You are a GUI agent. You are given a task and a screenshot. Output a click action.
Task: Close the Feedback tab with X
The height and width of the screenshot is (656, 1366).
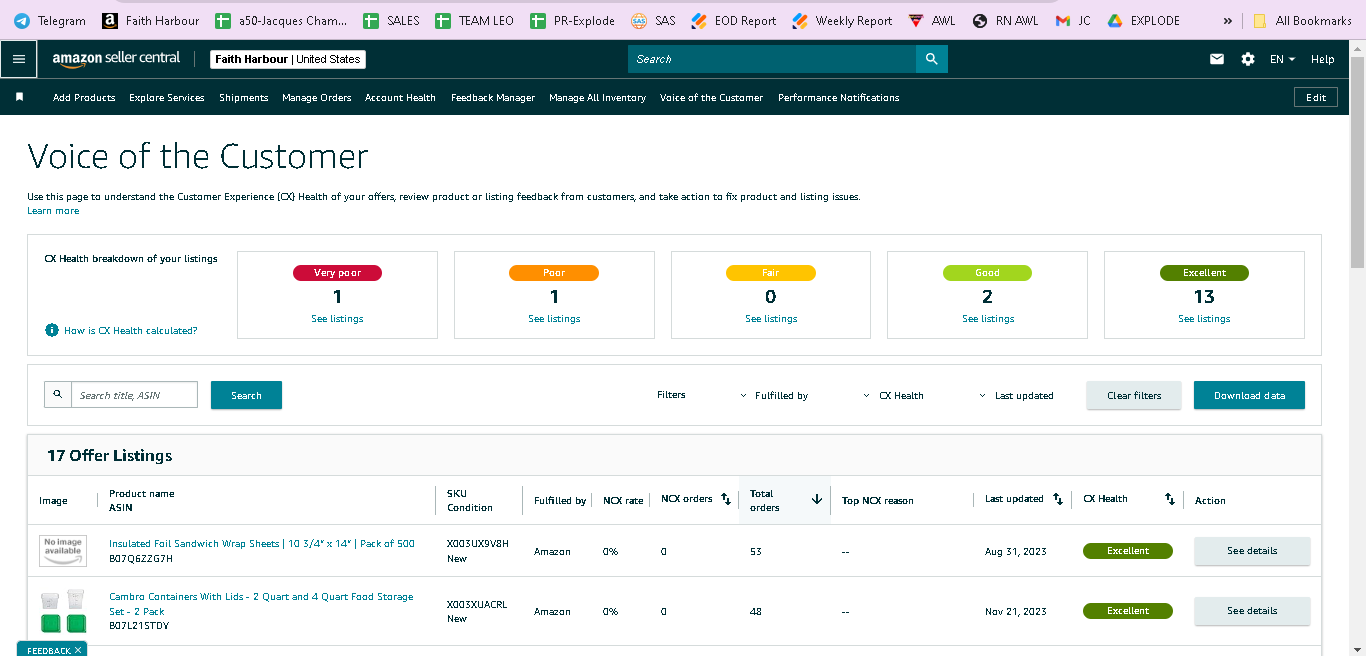click(x=78, y=650)
